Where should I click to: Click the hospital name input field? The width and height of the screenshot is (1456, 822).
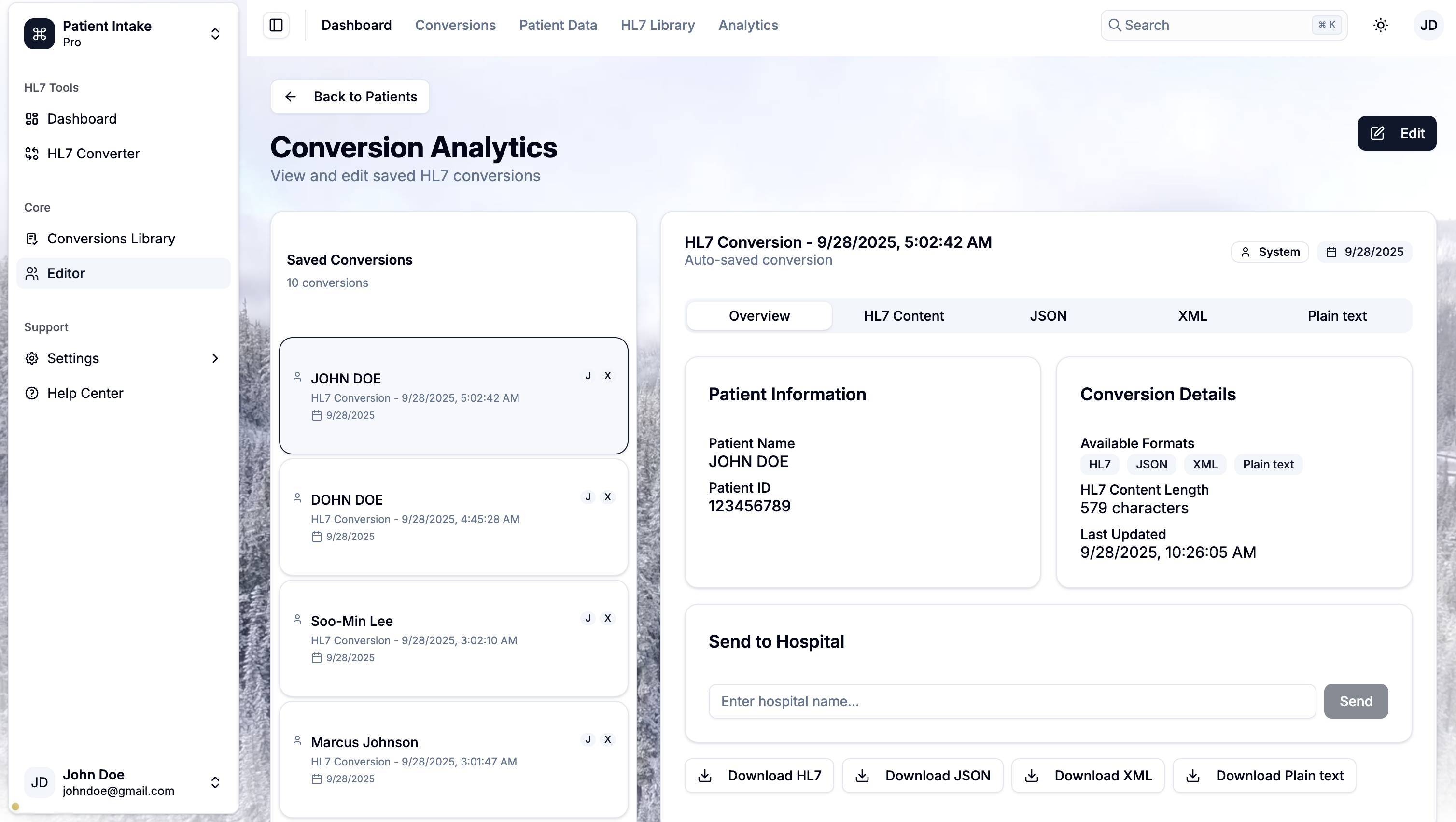point(1012,702)
